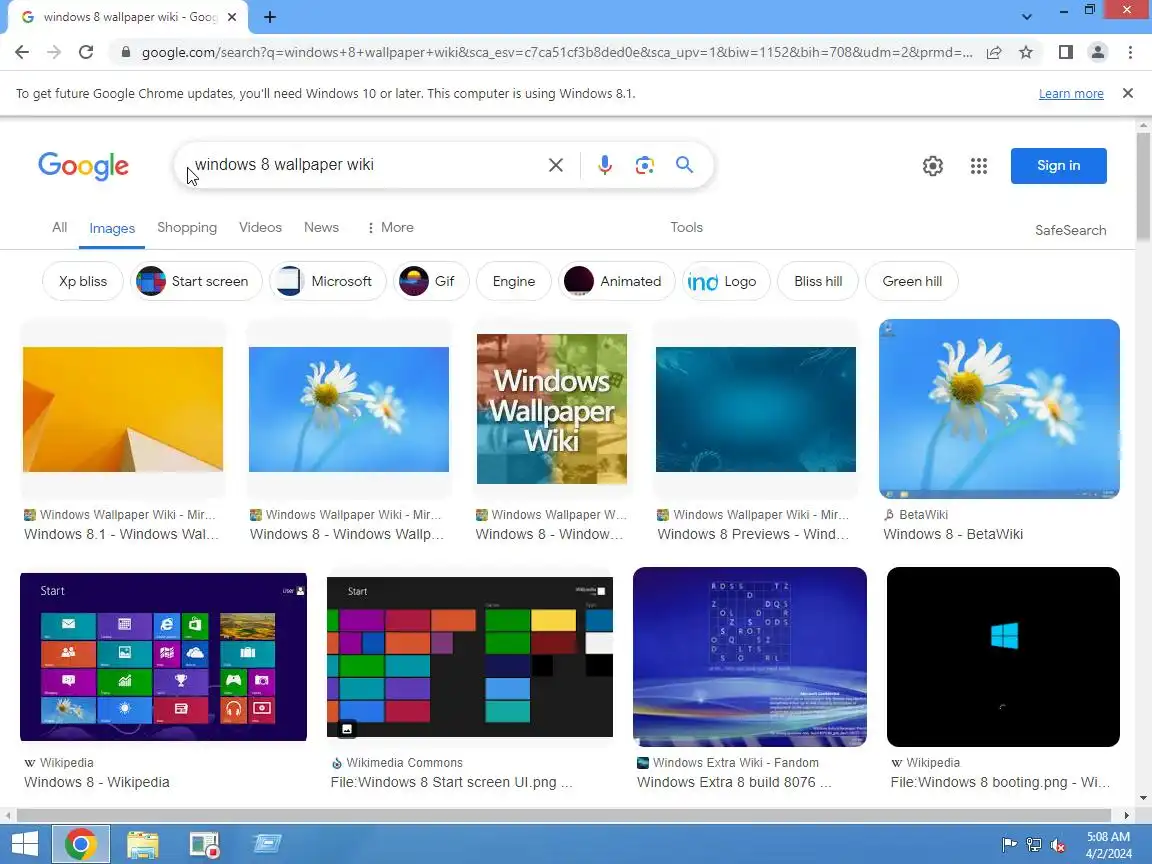Viewport: 1152px width, 864px height.
Task: Filter by Gif chip
Action: 431,281
